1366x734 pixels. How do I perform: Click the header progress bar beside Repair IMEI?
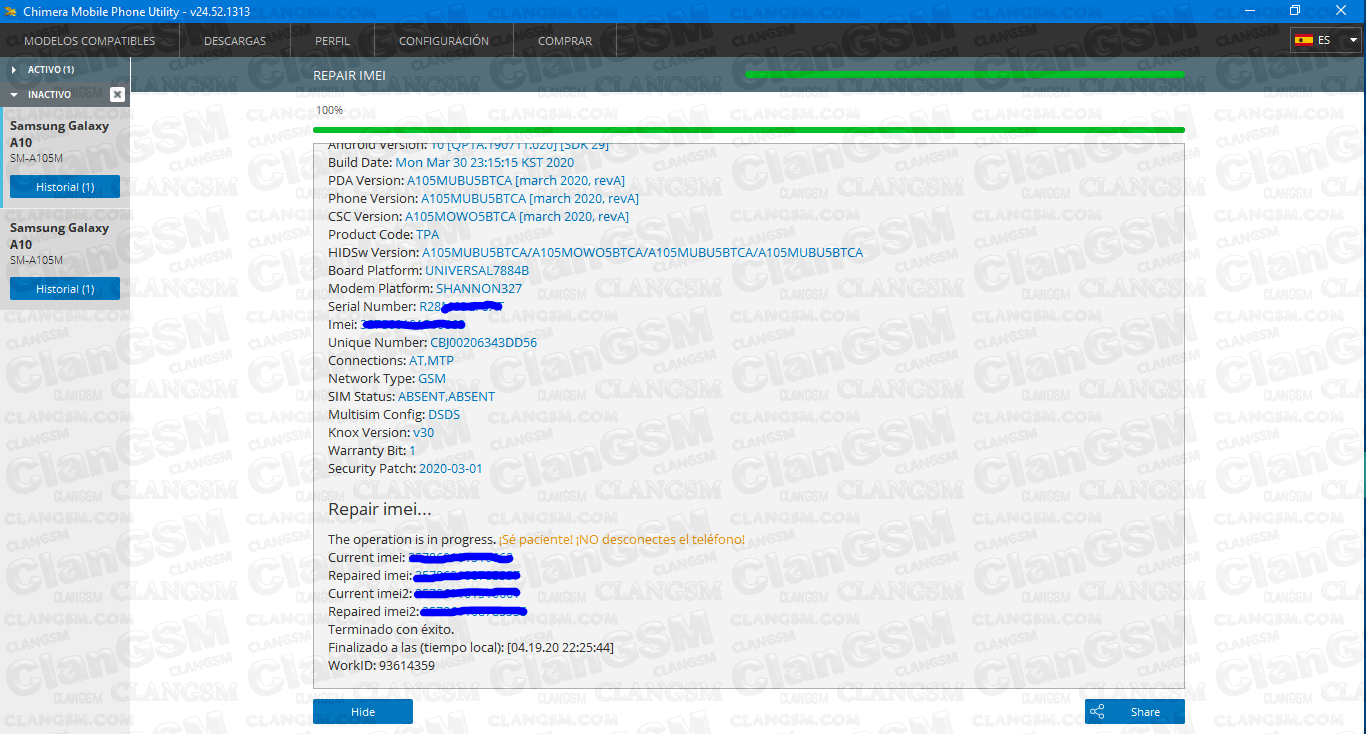coord(965,74)
